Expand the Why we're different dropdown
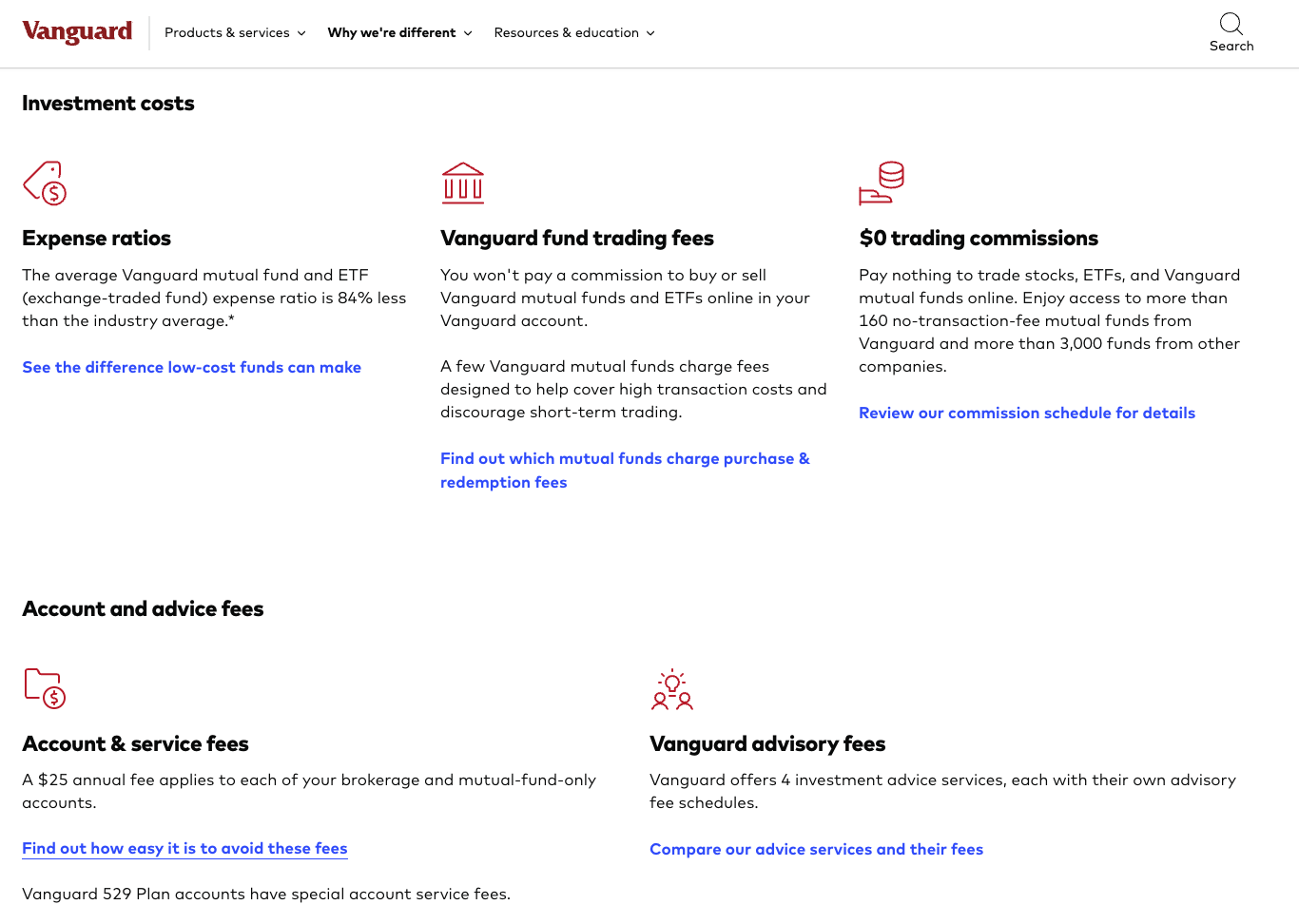 [x=399, y=32]
